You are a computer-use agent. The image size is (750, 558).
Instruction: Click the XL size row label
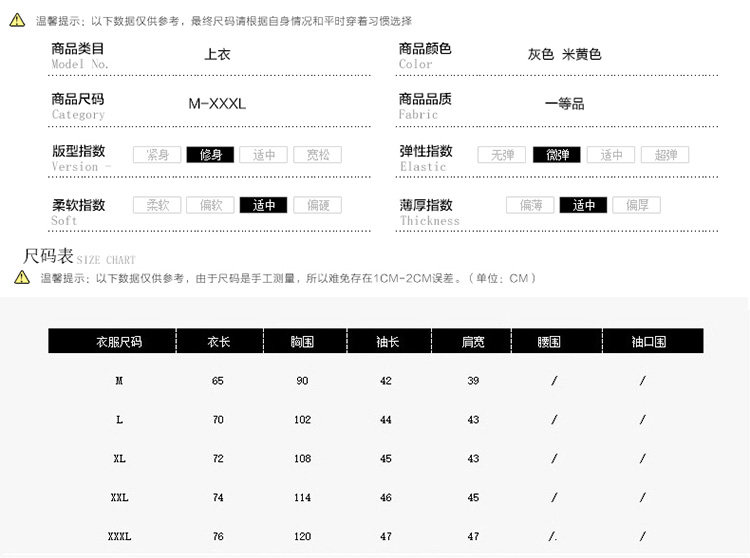(120, 459)
